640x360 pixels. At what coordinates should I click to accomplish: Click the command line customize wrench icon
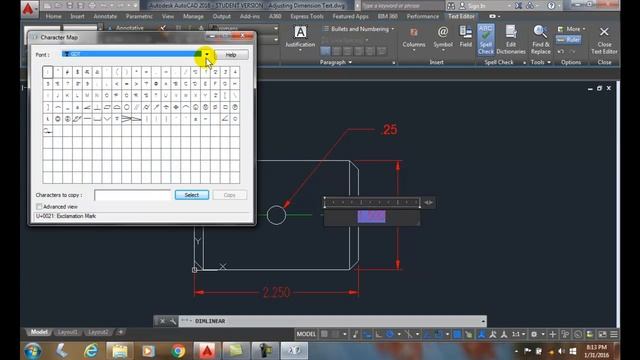click(x=173, y=321)
